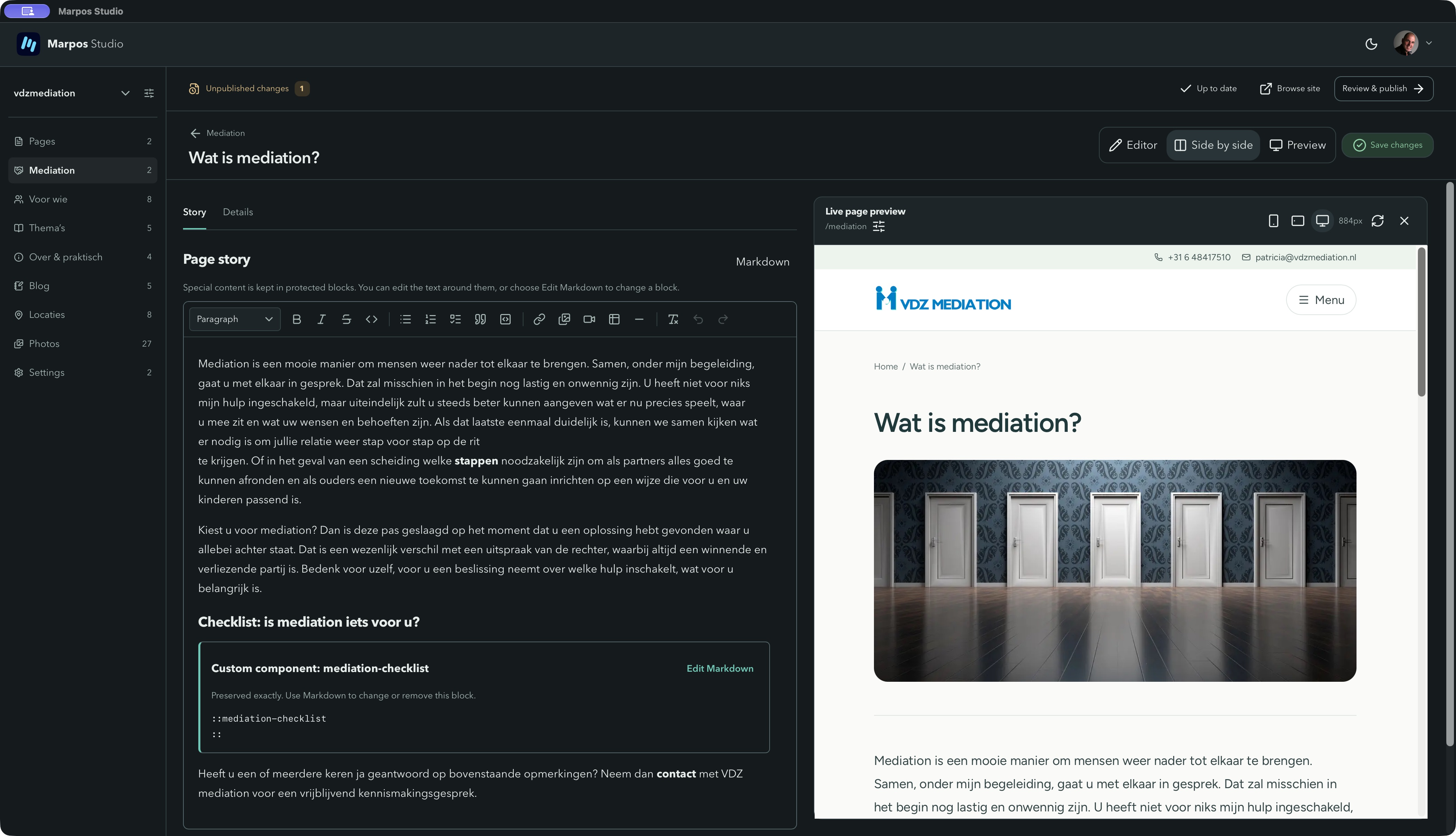
Task: Switch to Editor view mode
Action: tap(1133, 145)
